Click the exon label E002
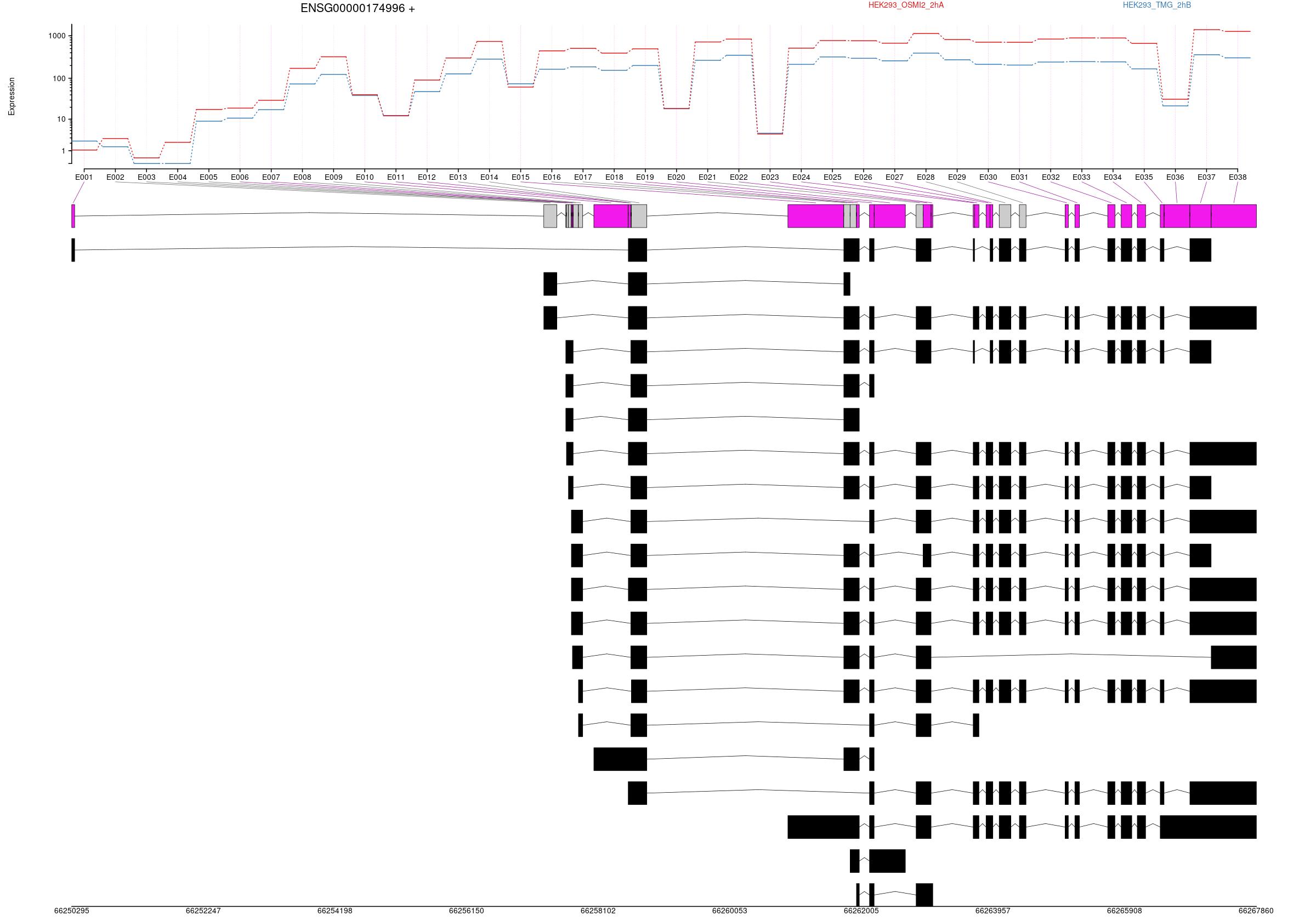The height and width of the screenshot is (921, 1316). (115, 177)
